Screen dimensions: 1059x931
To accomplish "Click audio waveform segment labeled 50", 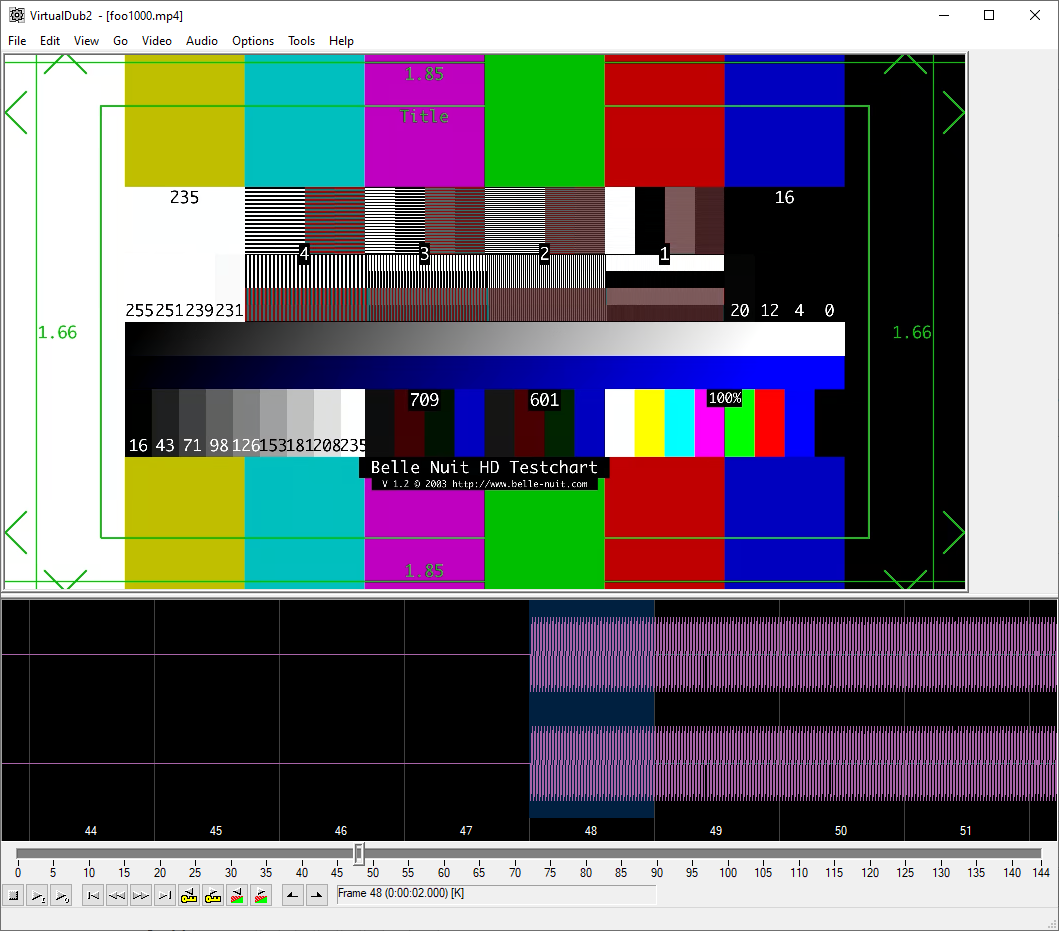I will (841, 710).
